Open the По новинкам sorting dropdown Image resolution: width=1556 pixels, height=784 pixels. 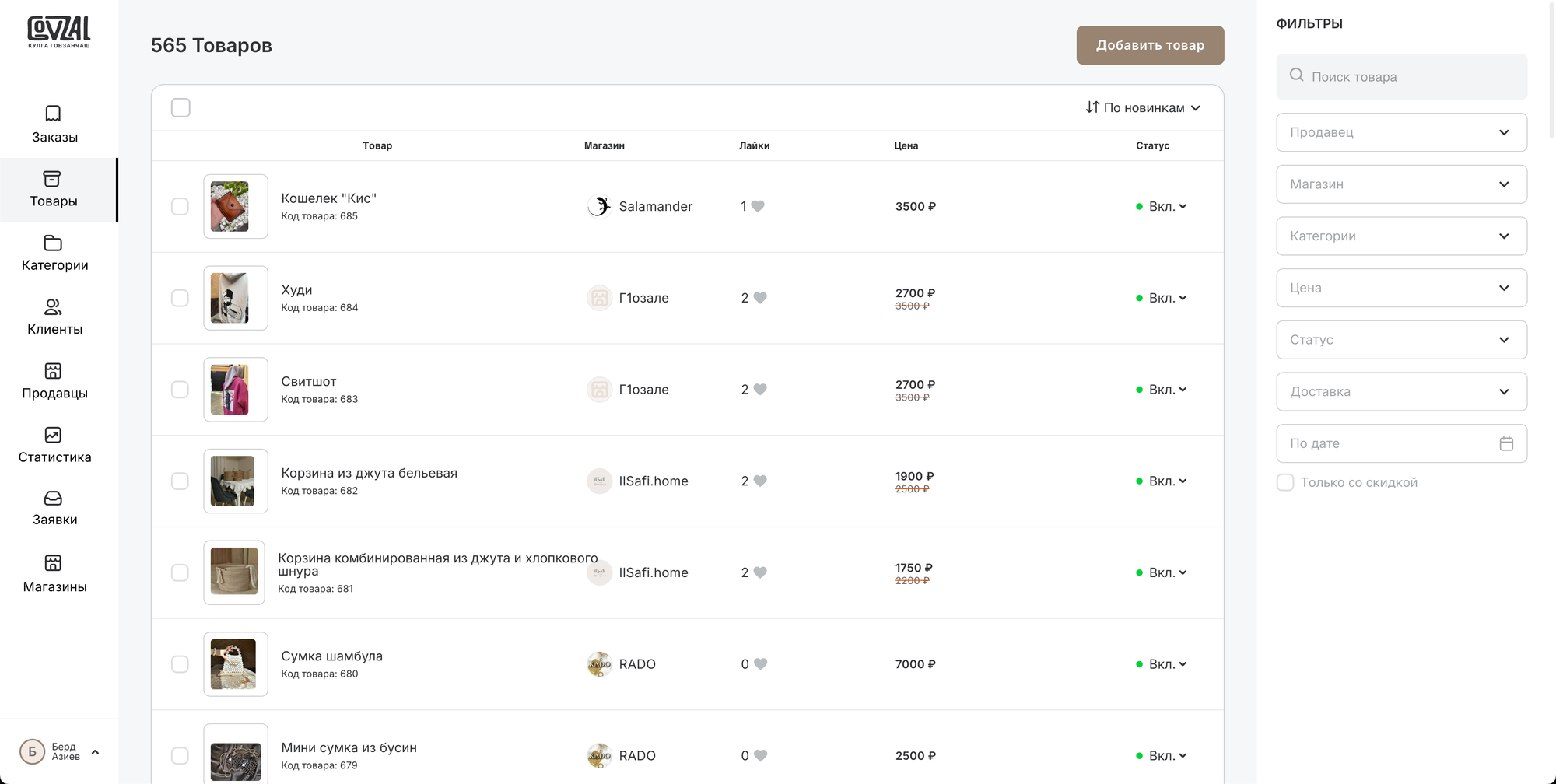pyautogui.click(x=1143, y=107)
